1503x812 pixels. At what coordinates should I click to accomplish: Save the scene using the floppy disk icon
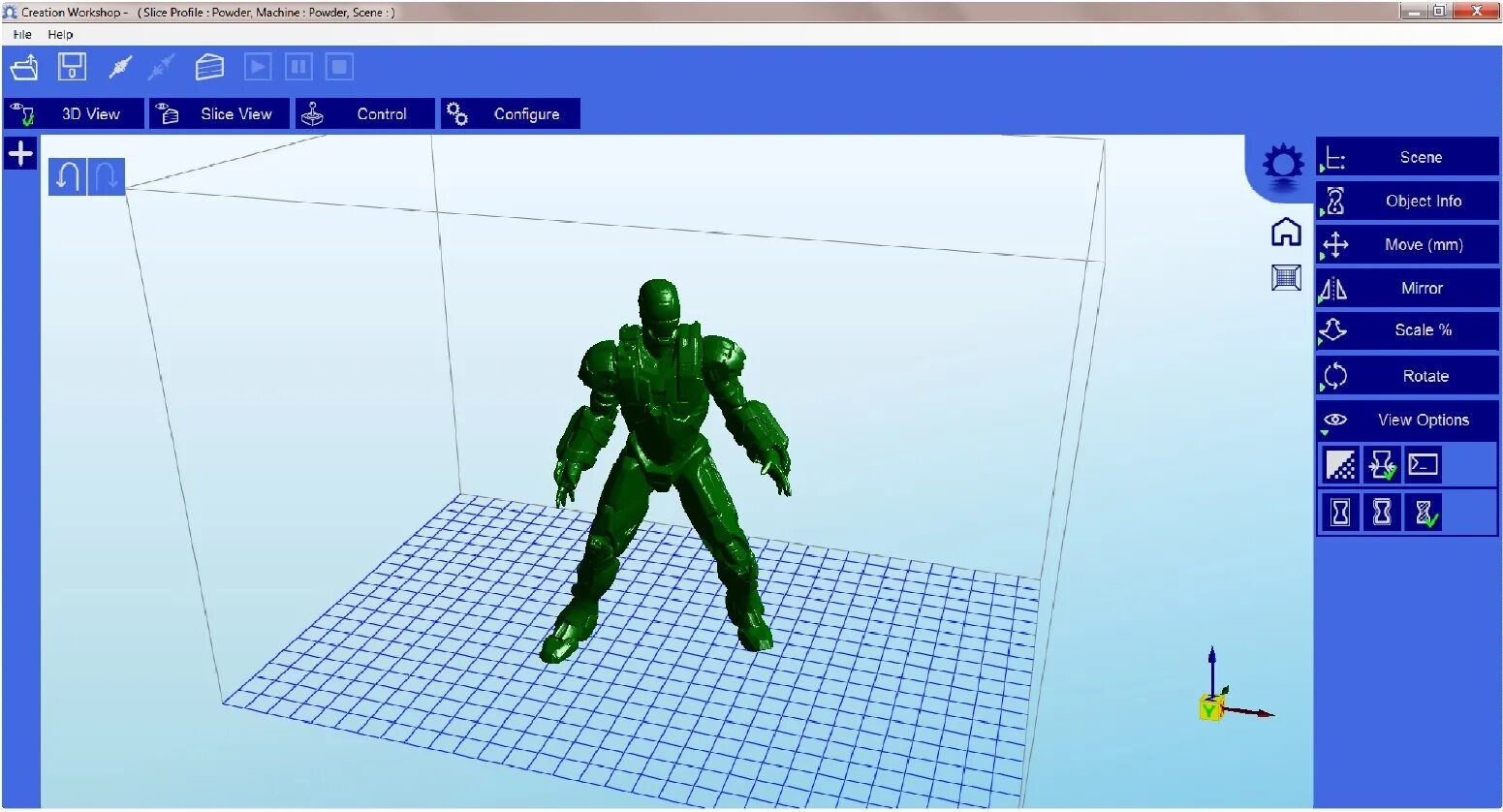click(72, 67)
